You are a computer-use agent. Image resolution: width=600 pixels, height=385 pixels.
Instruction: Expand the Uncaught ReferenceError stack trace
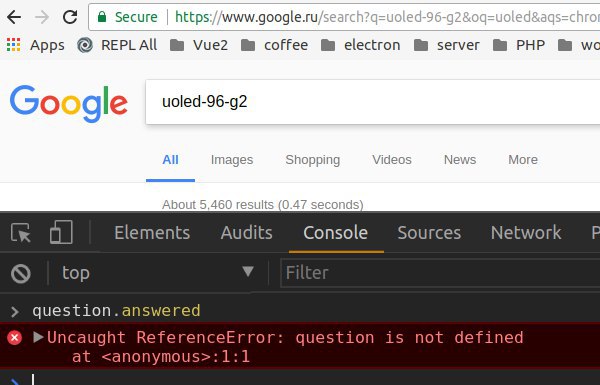(x=38, y=337)
